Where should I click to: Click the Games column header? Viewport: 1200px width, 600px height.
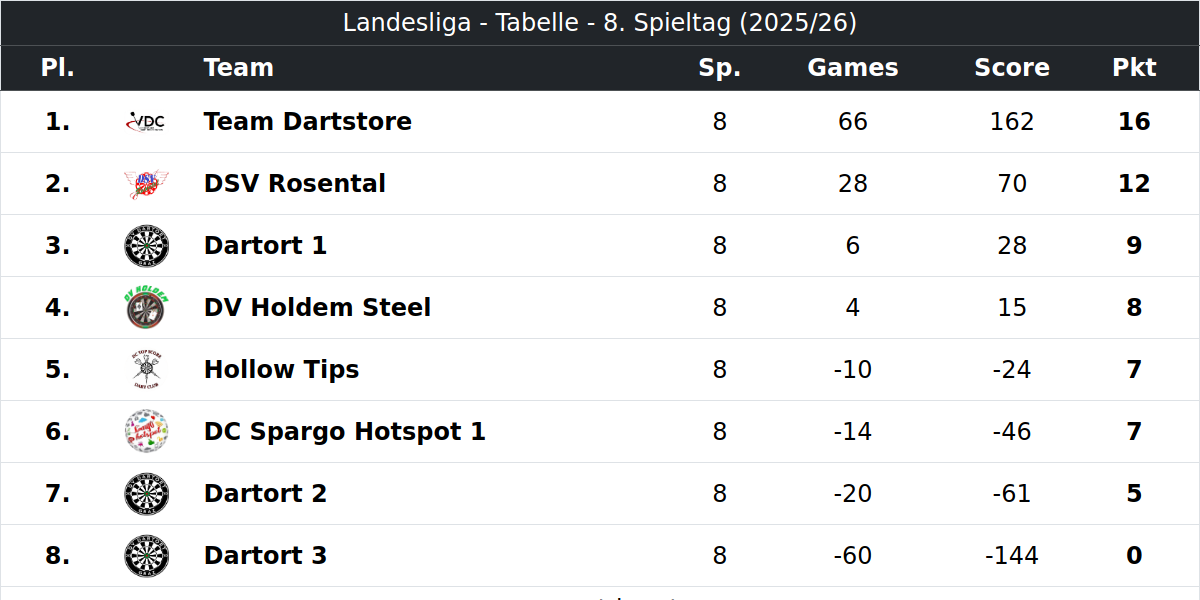[x=853, y=68]
